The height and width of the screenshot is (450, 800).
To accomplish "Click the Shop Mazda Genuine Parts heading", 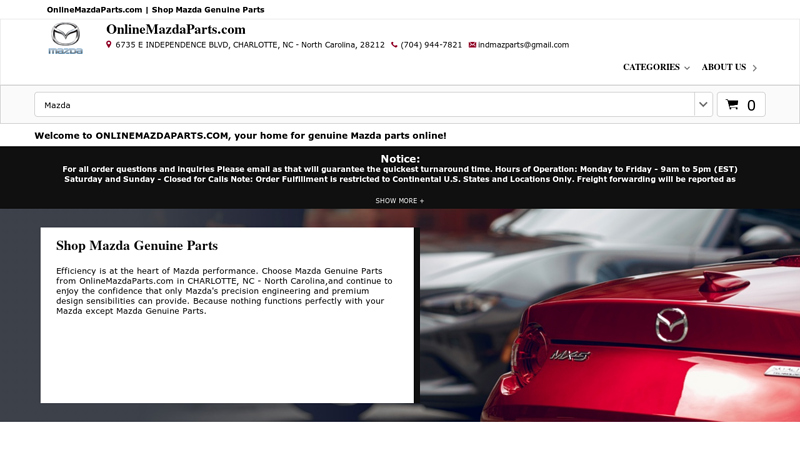I will pos(137,246).
